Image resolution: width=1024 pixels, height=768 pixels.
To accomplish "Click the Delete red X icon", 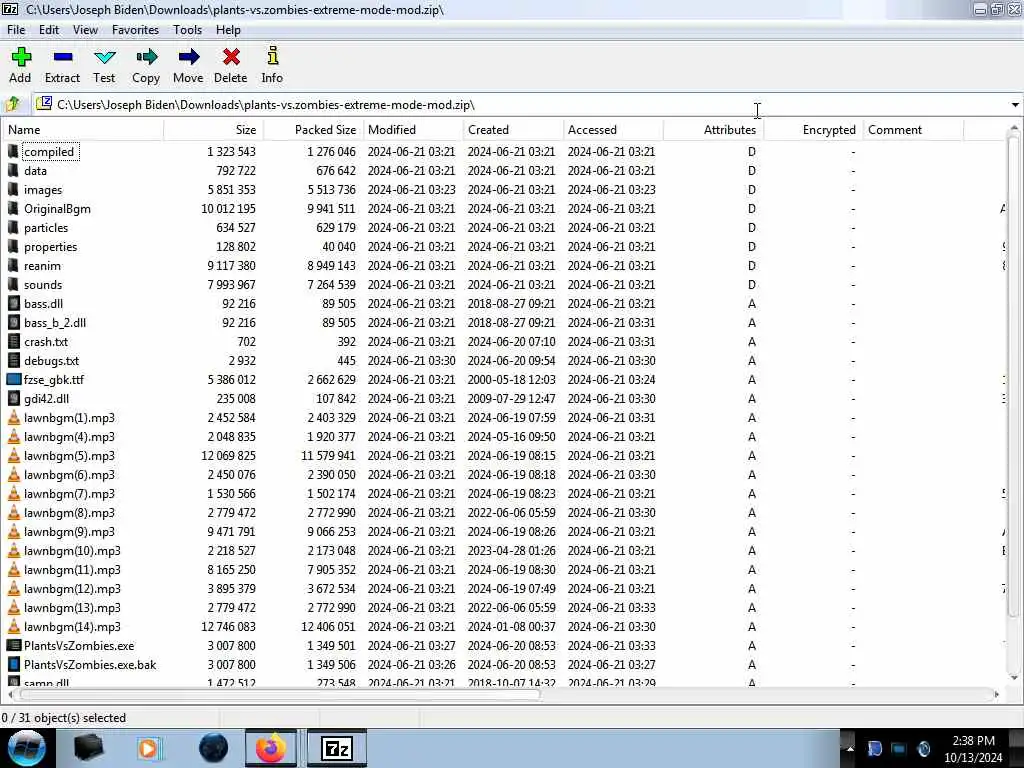I will click(x=231, y=57).
